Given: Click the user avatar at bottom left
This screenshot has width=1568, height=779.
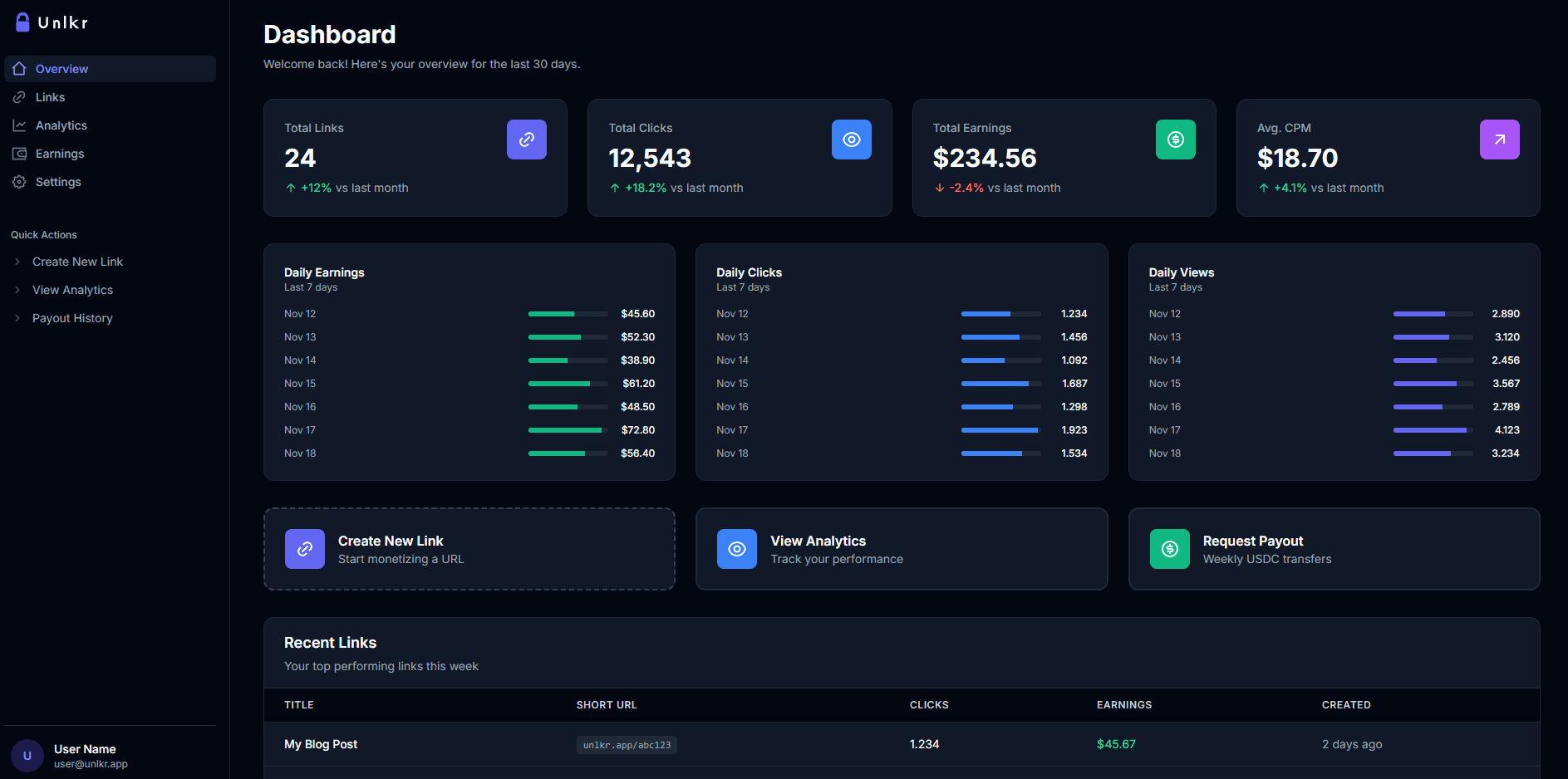Looking at the screenshot, I should point(27,755).
